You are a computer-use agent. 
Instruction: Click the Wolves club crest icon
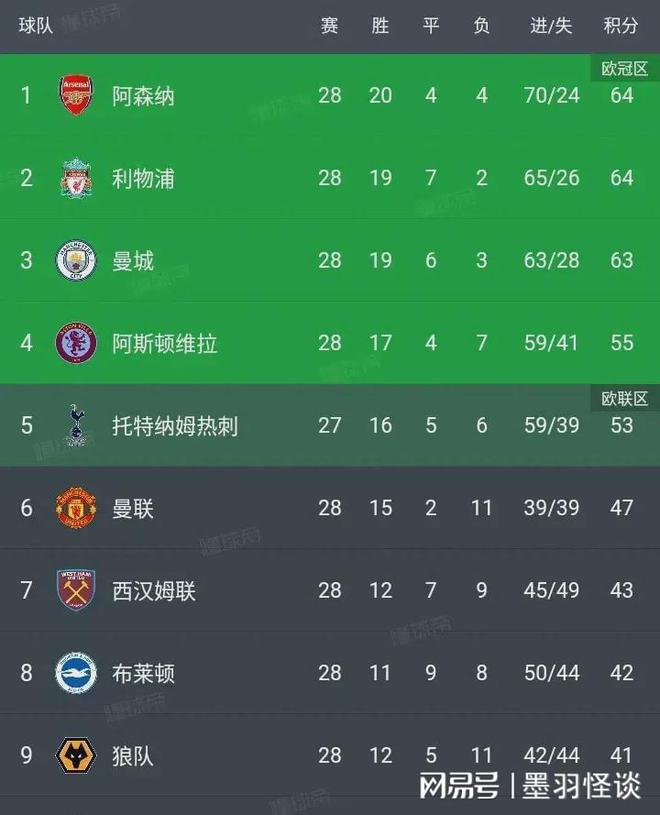pos(76,755)
